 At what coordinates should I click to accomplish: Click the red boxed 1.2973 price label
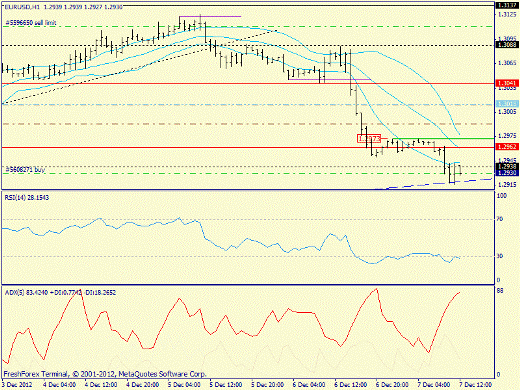(x=369, y=138)
